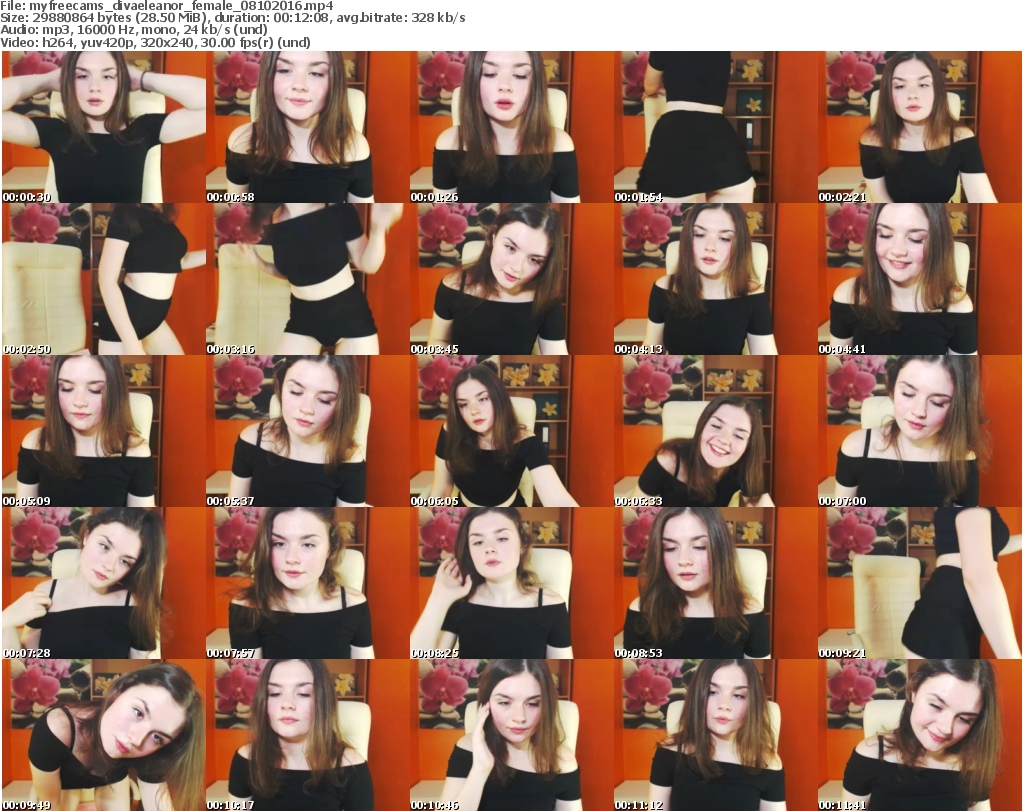Open the frame at 00:05:09

(103, 431)
